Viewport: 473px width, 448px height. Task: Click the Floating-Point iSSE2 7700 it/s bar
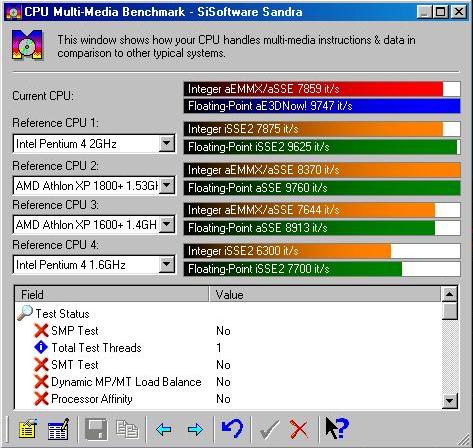(322, 269)
